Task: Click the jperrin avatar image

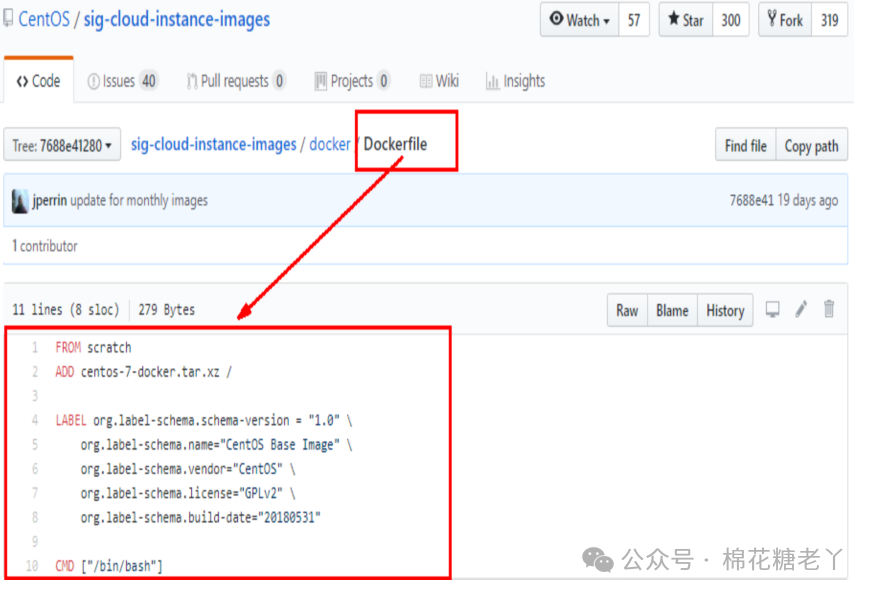Action: pyautogui.click(x=20, y=201)
